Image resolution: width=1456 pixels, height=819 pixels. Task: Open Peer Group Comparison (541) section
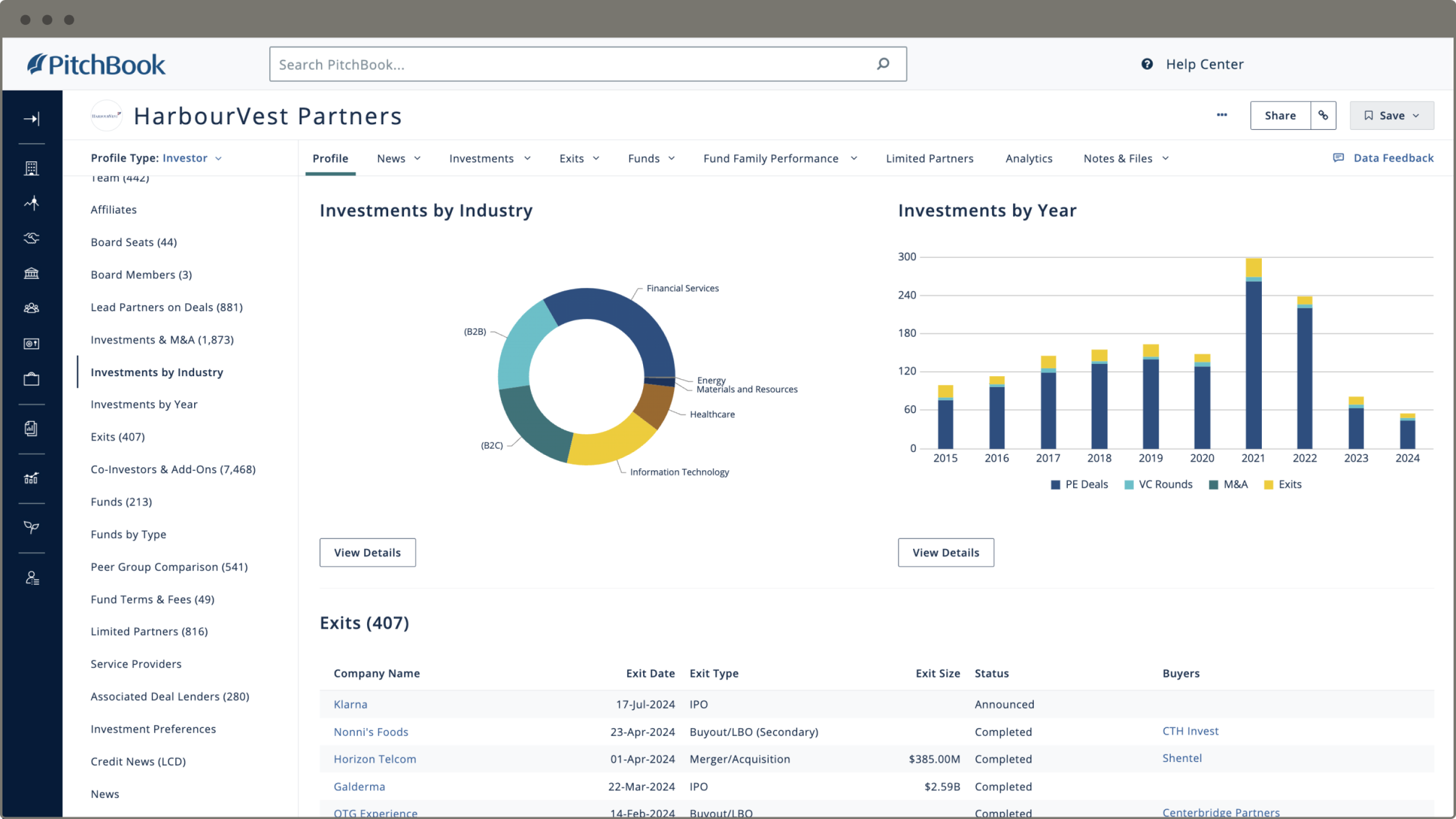tap(169, 567)
